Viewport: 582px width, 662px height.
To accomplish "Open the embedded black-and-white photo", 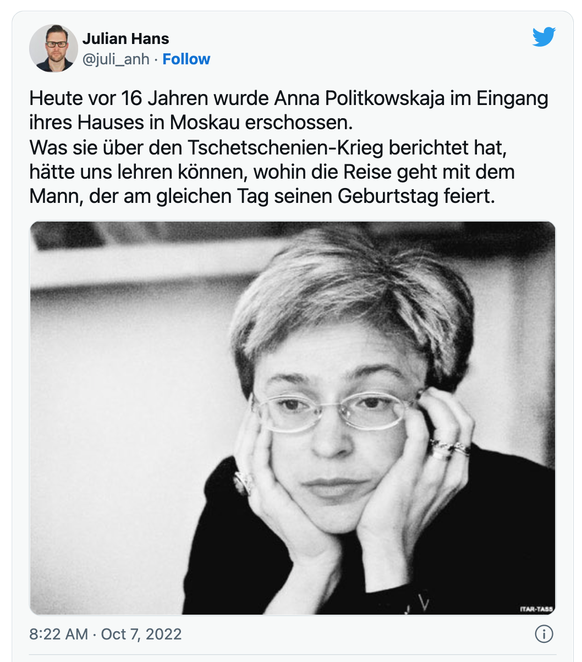I will 292,418.
